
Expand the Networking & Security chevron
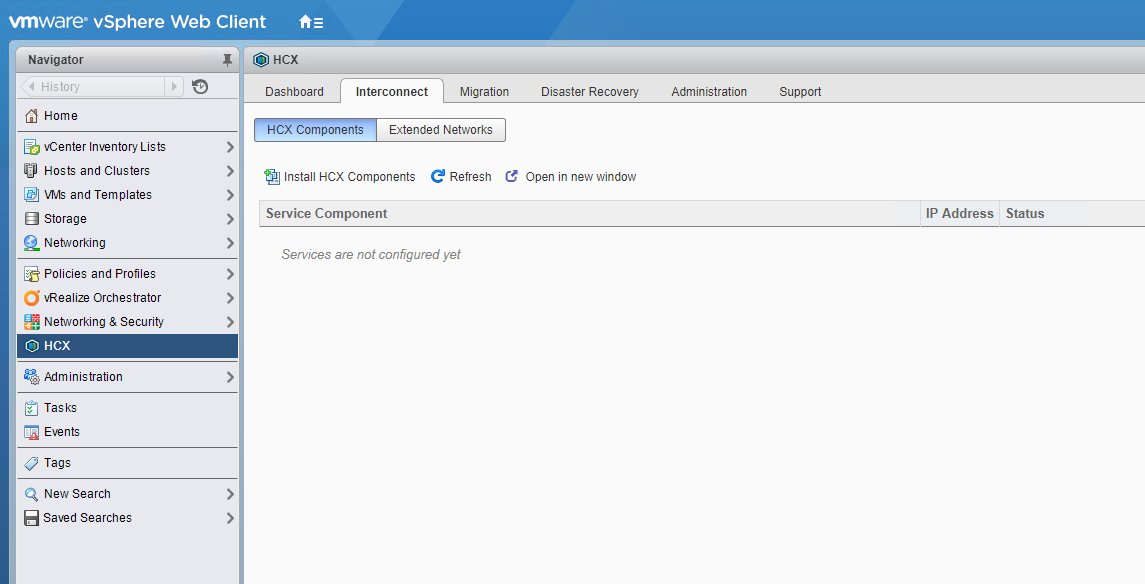[x=230, y=322]
